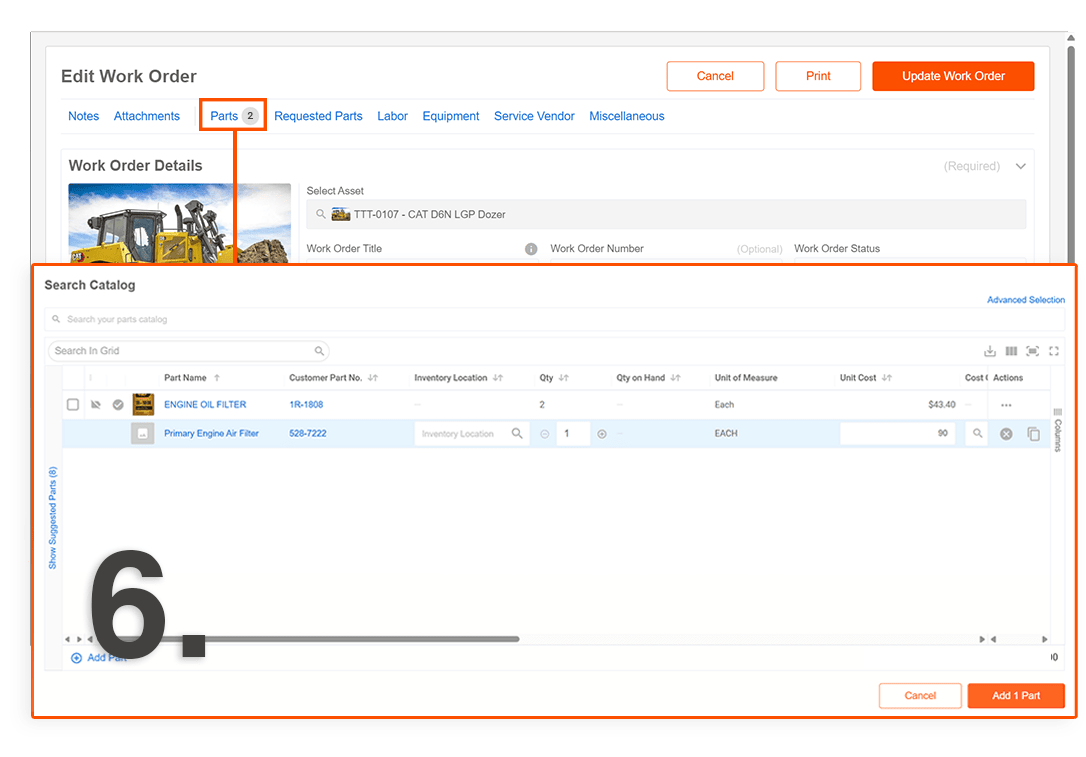1086x757 pixels.
Task: Remove the Primary Engine Air Filter row
Action: click(x=1006, y=434)
